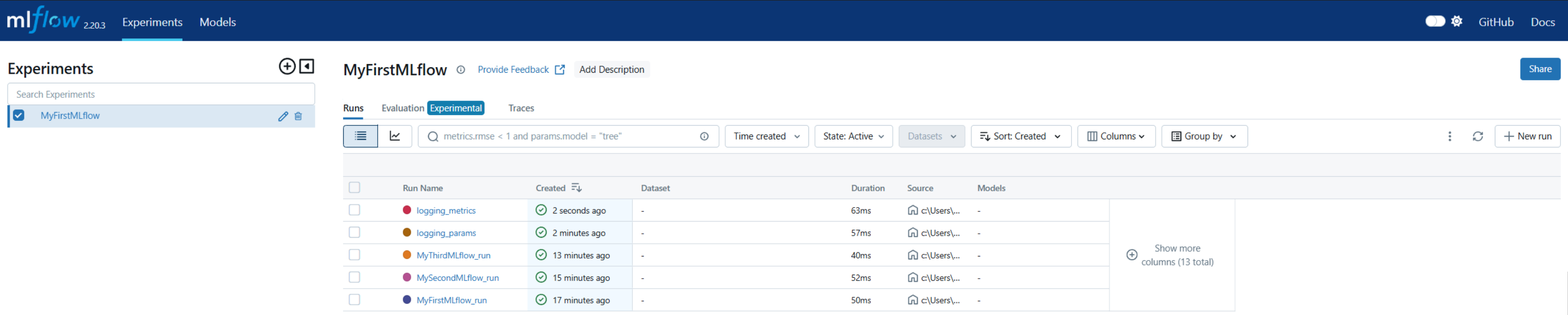The width and height of the screenshot is (1568, 315).
Task: Select the Runs tab
Action: pyautogui.click(x=353, y=109)
